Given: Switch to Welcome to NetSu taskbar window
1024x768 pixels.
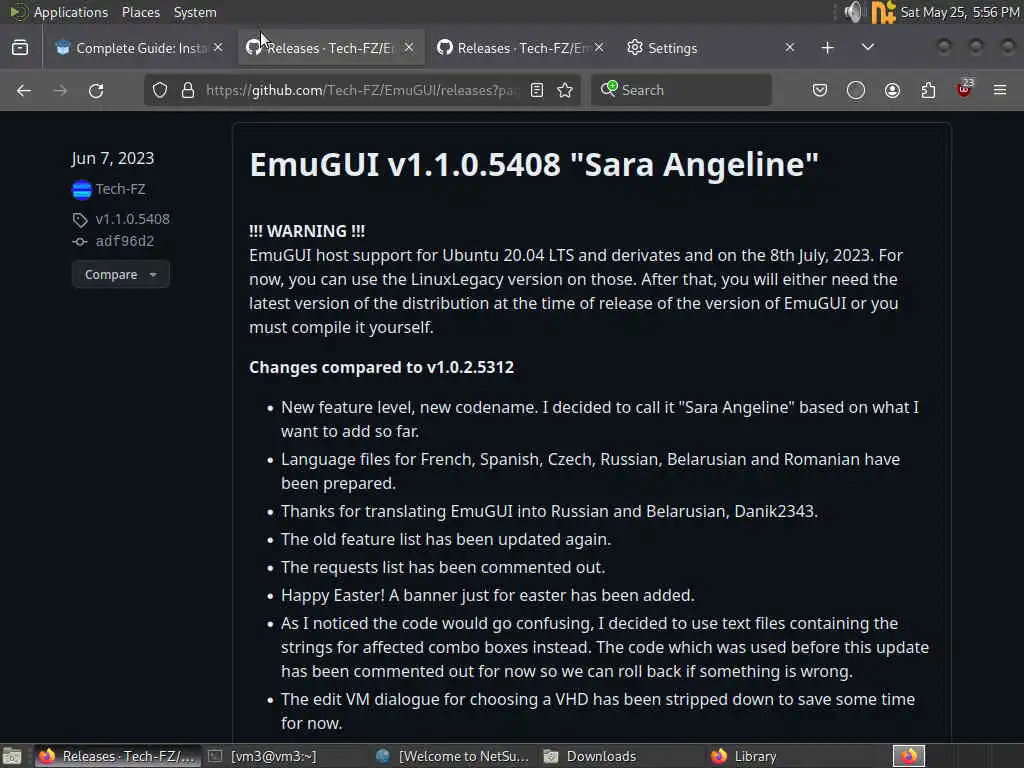Looking at the screenshot, I should point(453,756).
